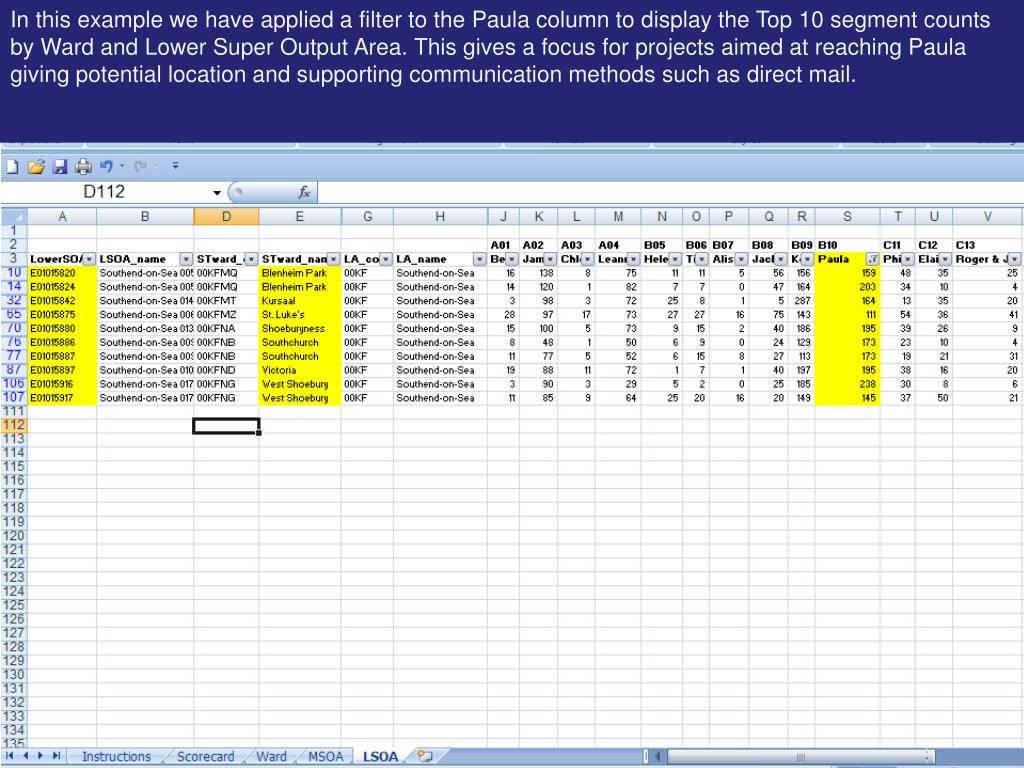Save the workbook with the floppy disk icon
1024x768 pixels.
point(60,167)
